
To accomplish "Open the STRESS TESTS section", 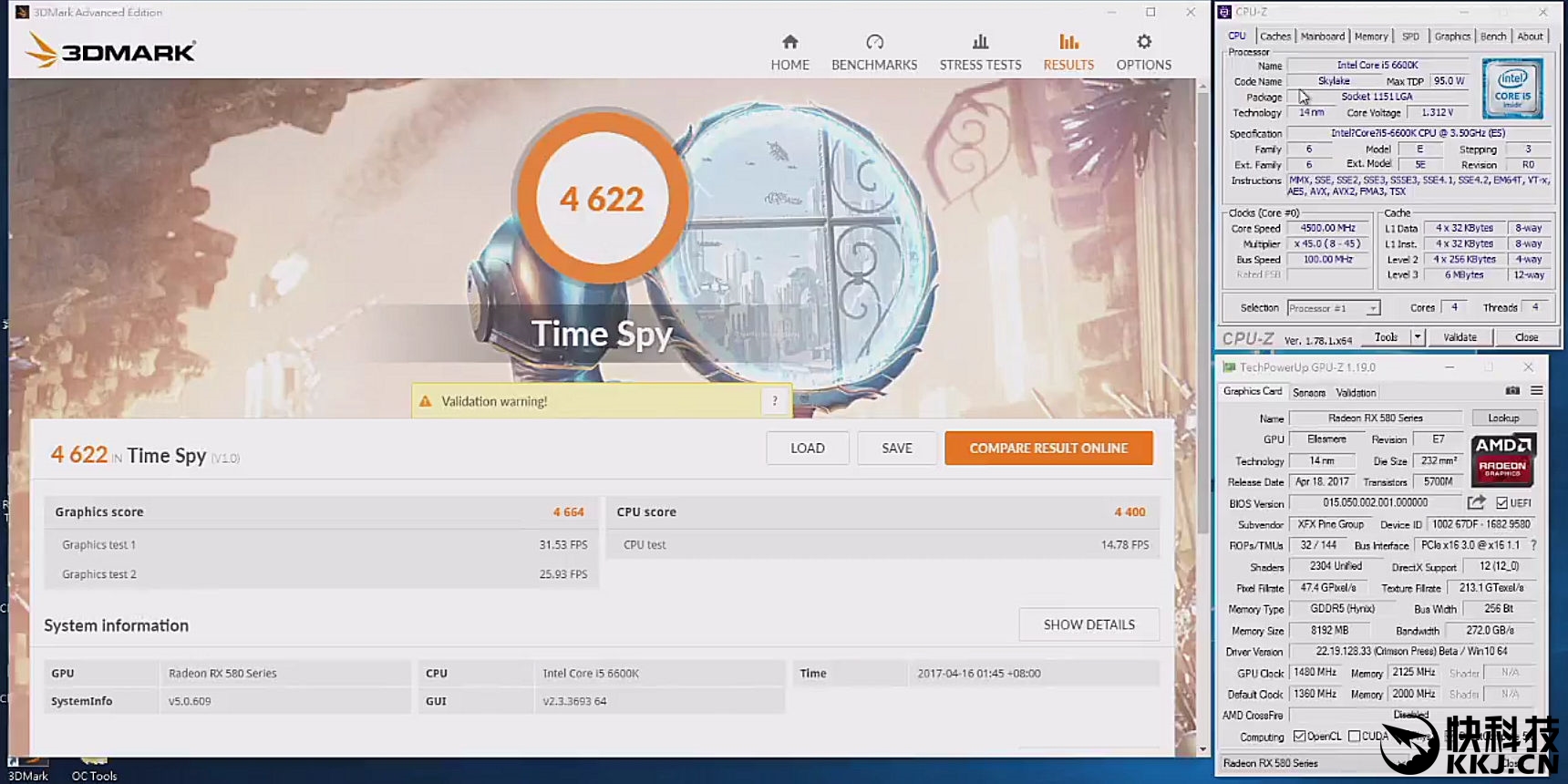I will 980,53.
